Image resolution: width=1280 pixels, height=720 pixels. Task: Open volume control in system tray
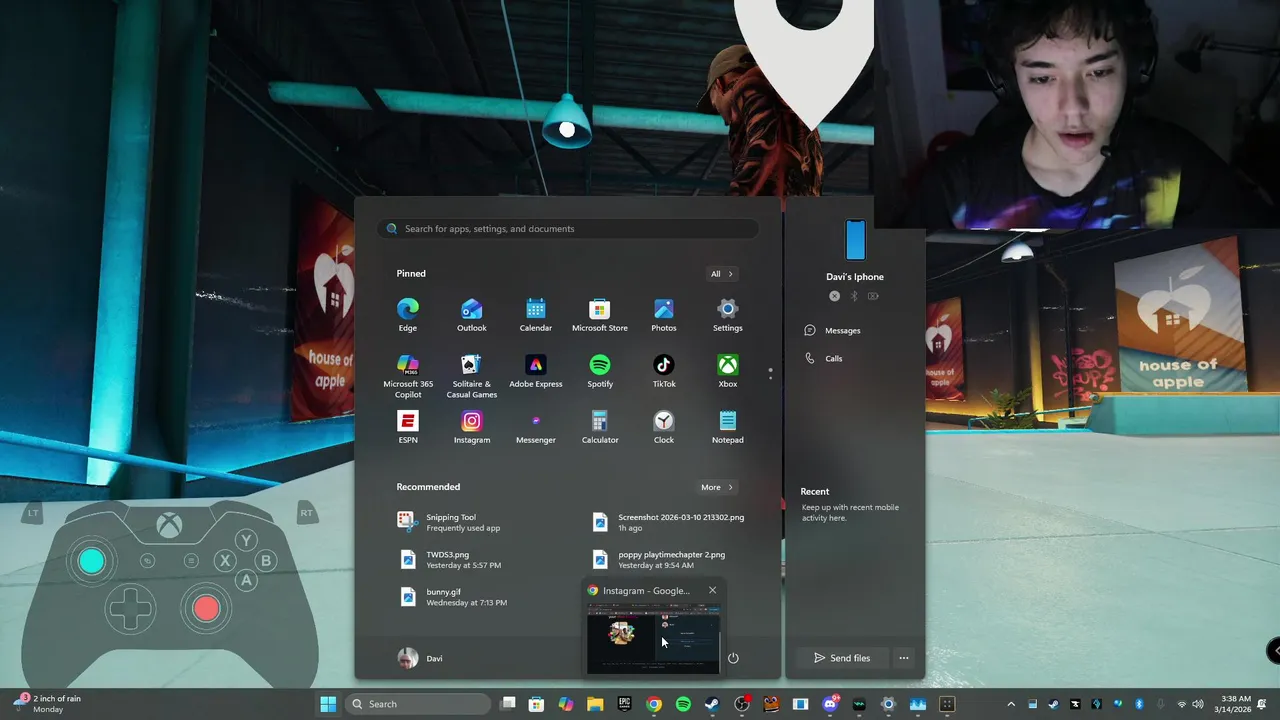pos(1197,704)
